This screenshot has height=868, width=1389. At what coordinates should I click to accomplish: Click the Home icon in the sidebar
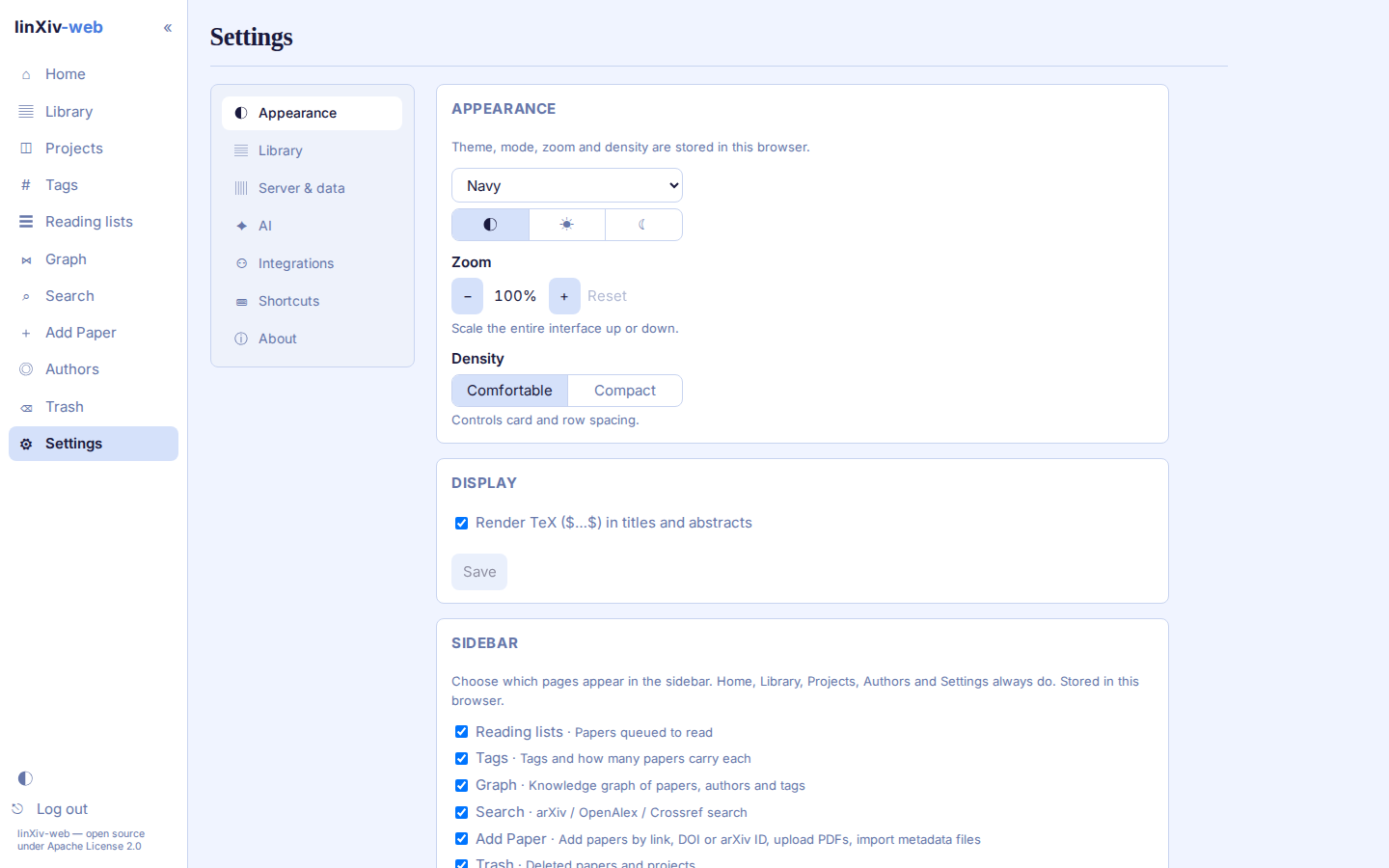tap(26, 74)
